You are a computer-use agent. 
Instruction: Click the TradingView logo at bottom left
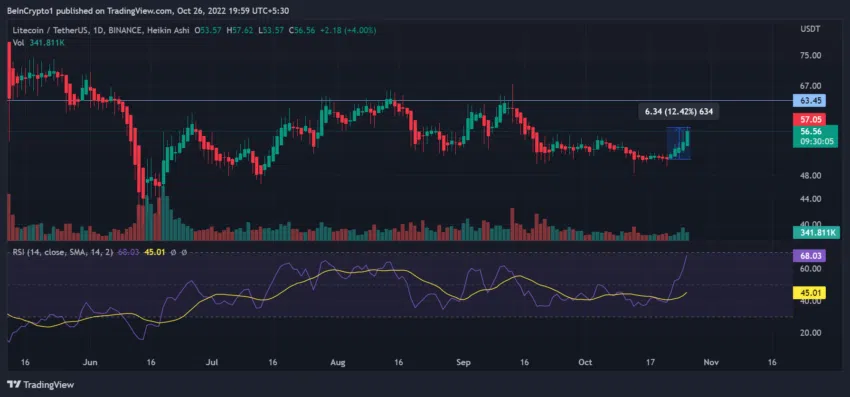41,385
